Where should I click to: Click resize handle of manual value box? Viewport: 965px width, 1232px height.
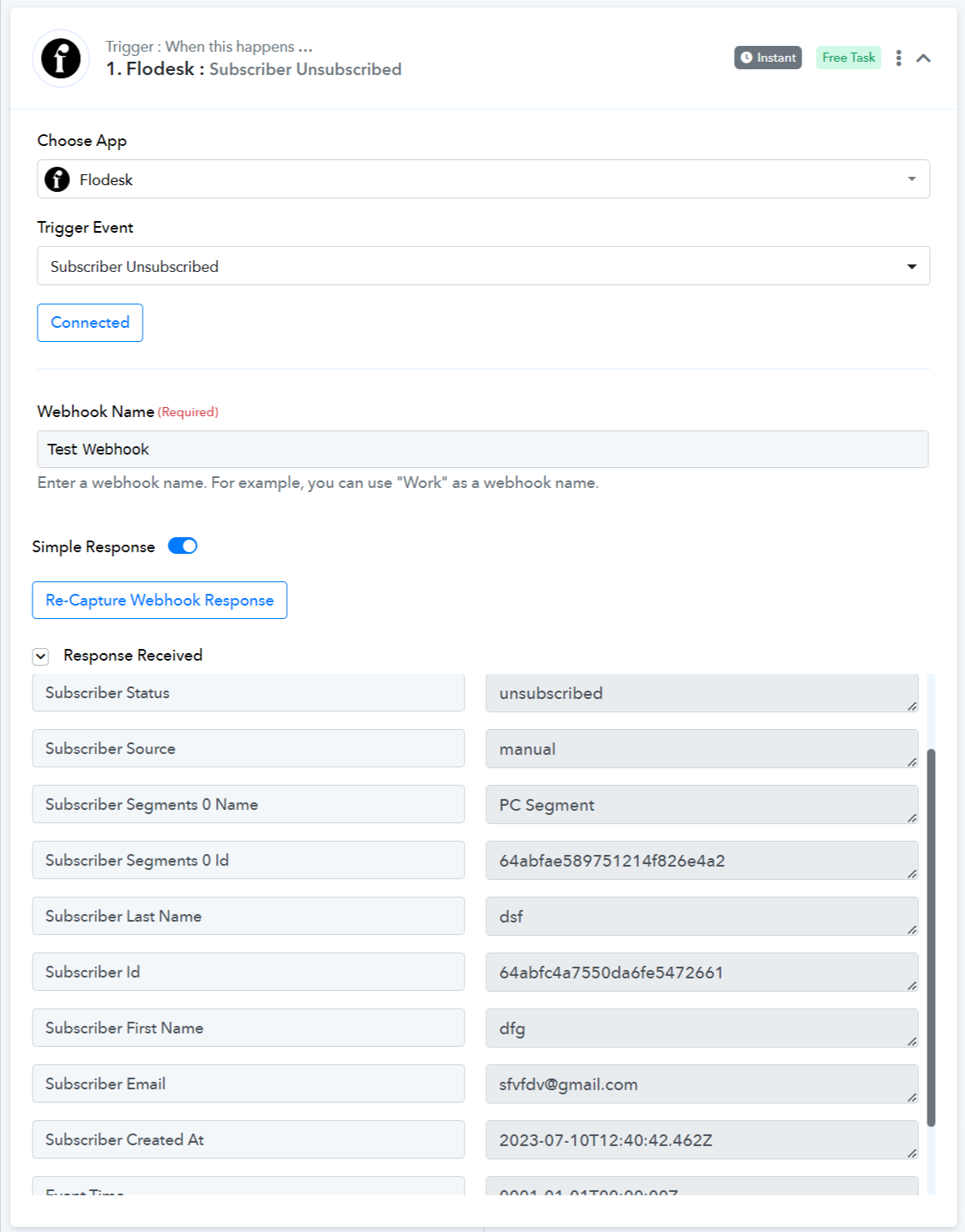pos(912,762)
